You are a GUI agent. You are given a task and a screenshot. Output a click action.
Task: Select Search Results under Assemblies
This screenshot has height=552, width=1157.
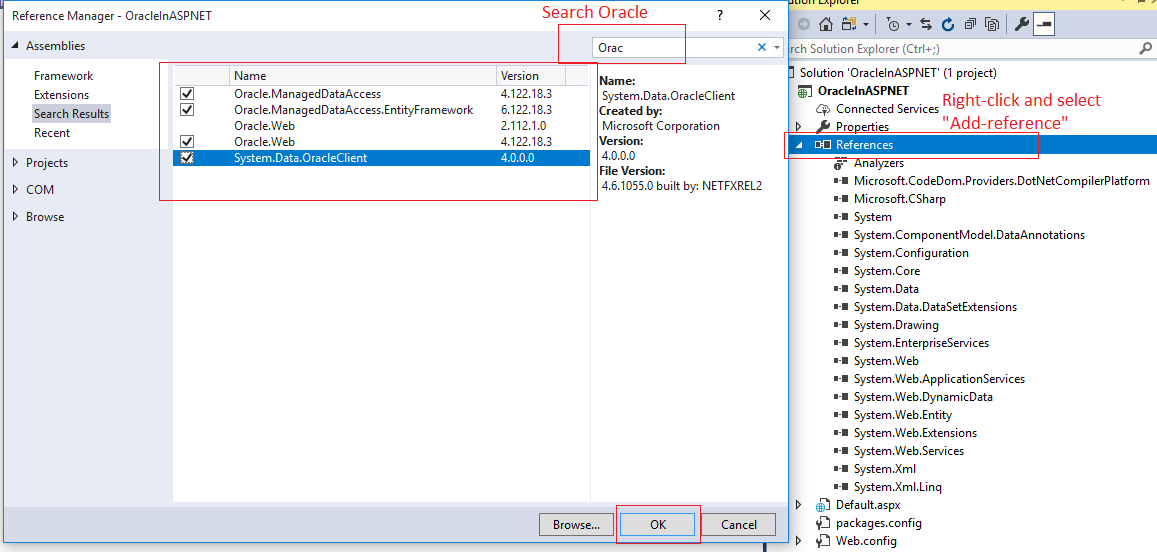72,114
